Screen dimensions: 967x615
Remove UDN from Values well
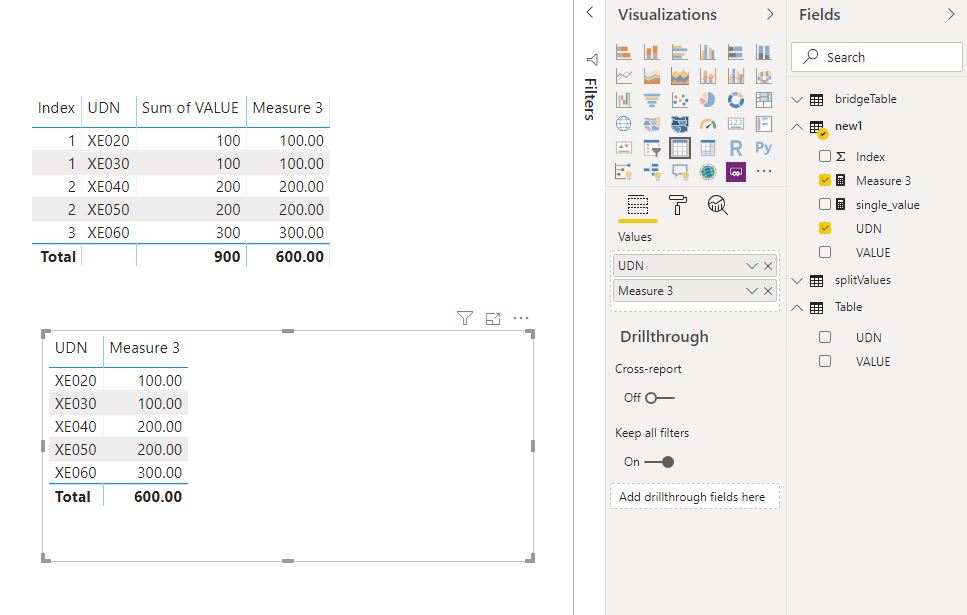click(768, 266)
